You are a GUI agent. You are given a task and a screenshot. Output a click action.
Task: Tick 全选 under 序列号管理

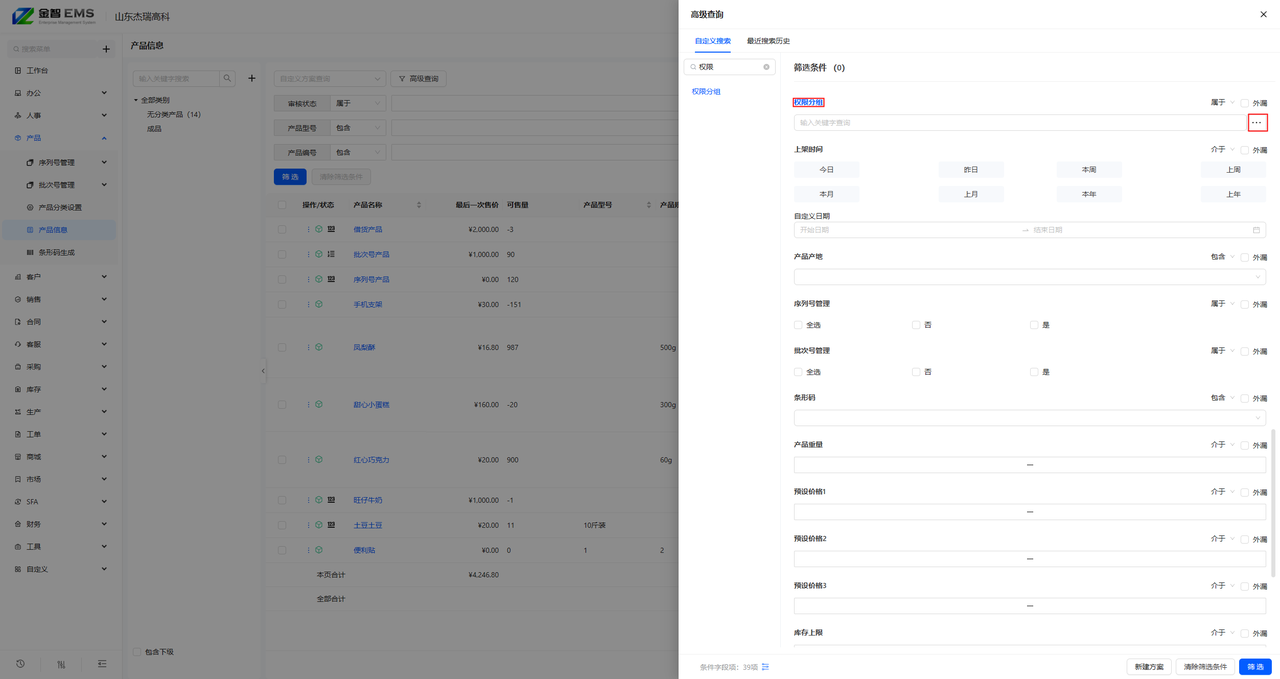798,325
